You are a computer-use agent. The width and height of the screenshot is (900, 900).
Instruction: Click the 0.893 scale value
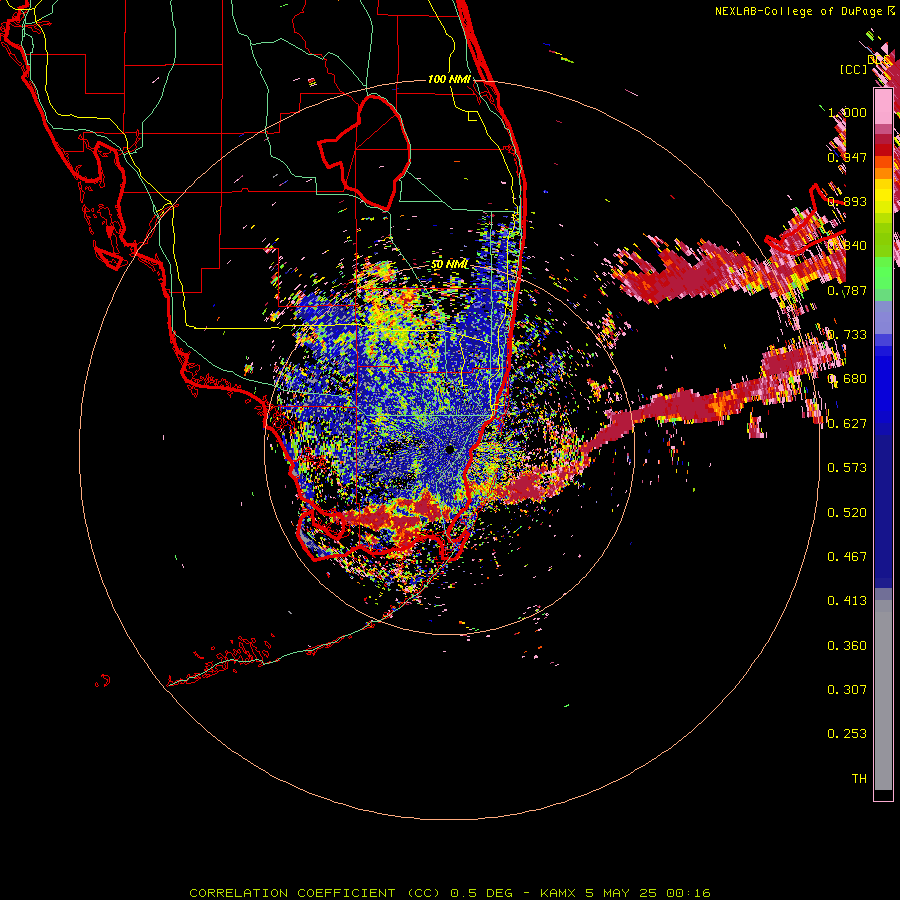click(847, 201)
